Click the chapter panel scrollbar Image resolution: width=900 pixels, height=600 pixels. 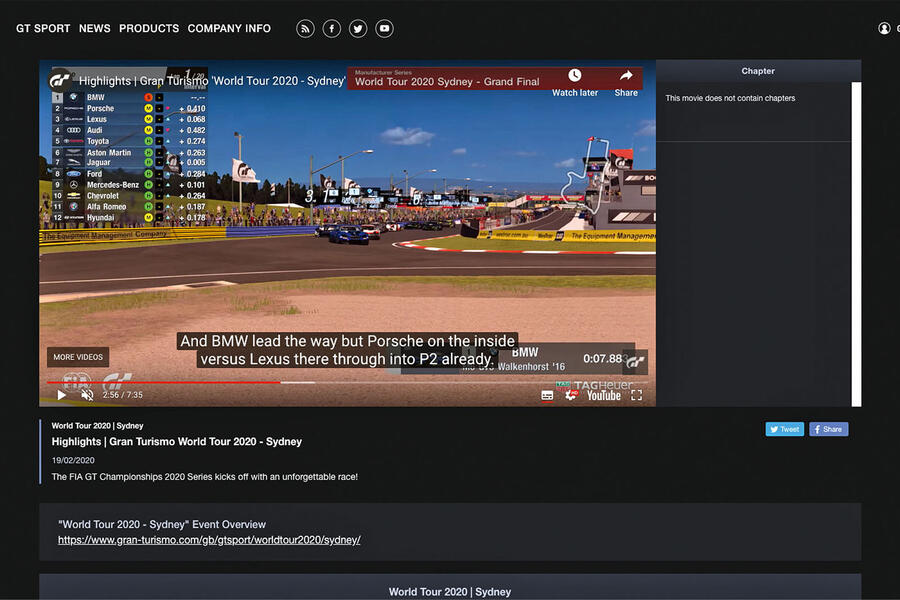(x=856, y=244)
